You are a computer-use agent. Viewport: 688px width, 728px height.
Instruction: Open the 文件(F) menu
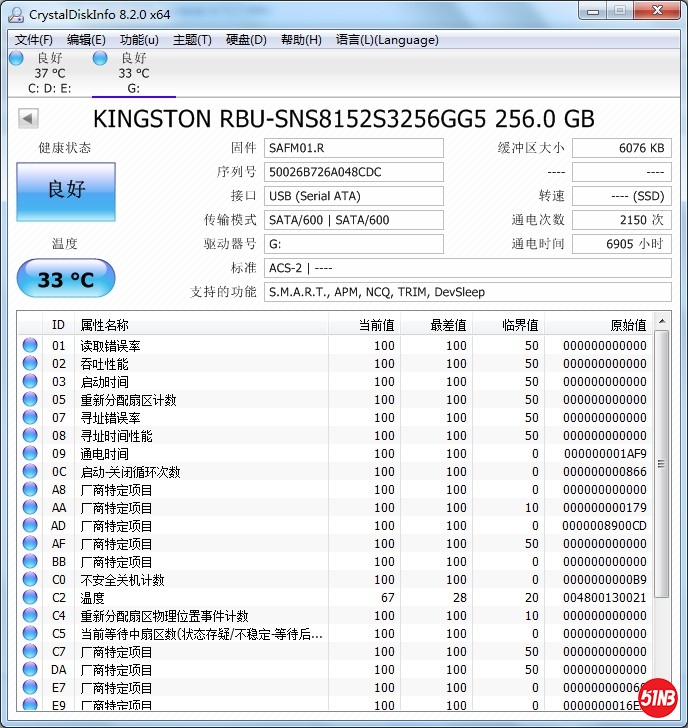point(34,40)
